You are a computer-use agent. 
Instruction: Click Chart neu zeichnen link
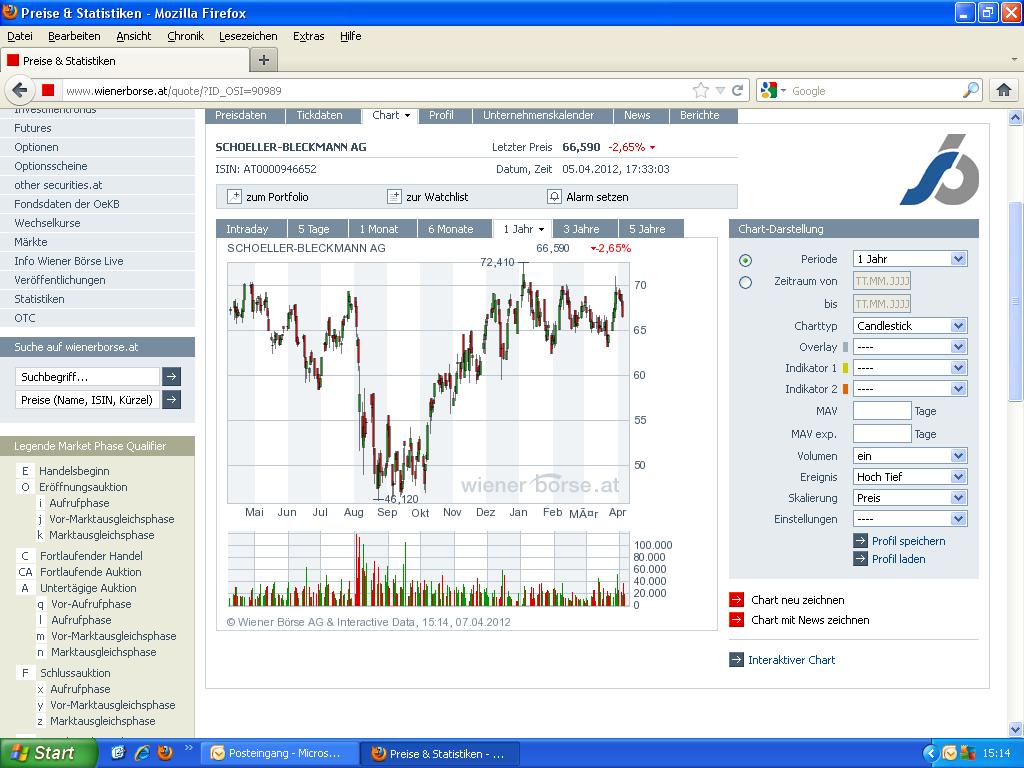click(797, 600)
